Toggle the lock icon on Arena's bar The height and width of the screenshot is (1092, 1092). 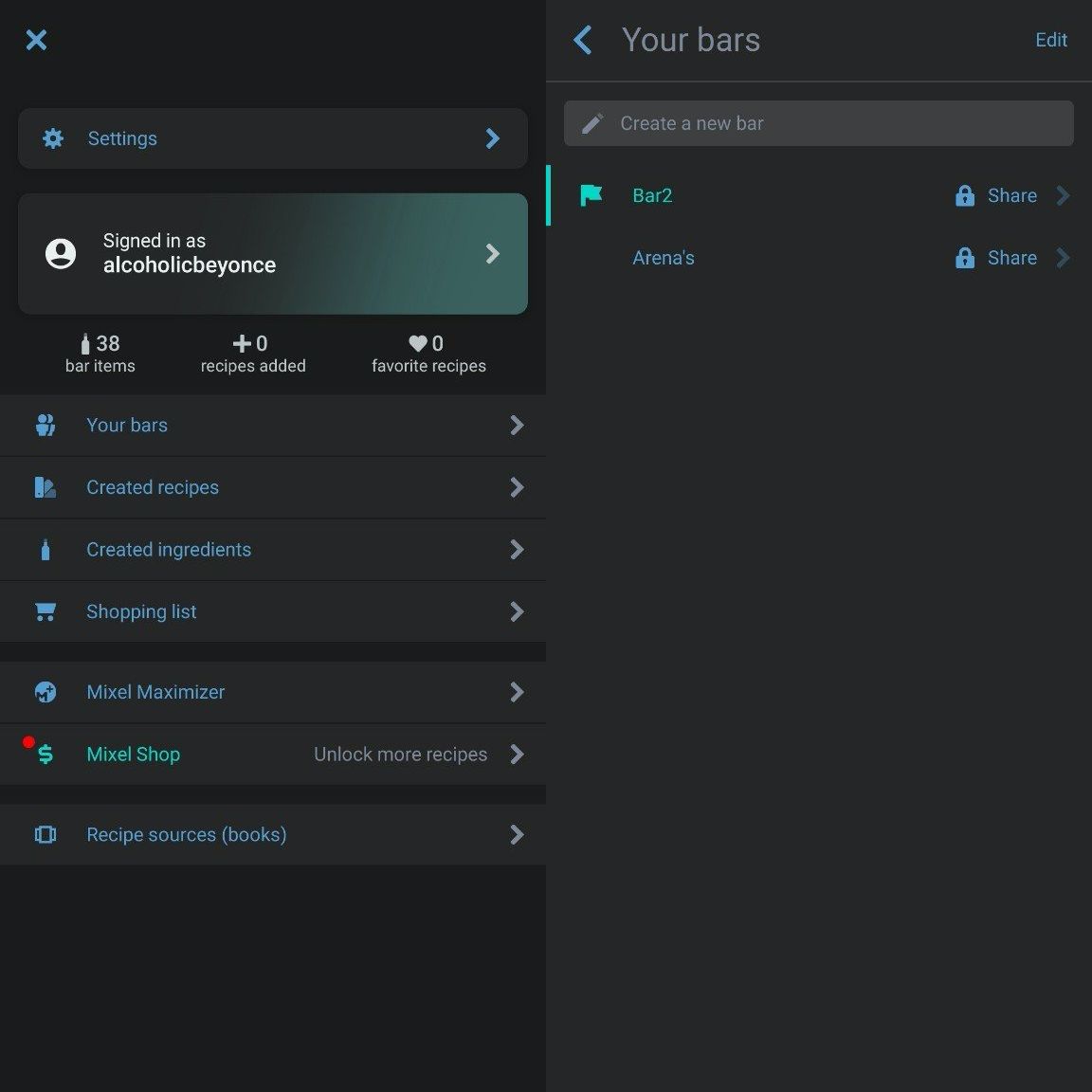click(x=964, y=258)
